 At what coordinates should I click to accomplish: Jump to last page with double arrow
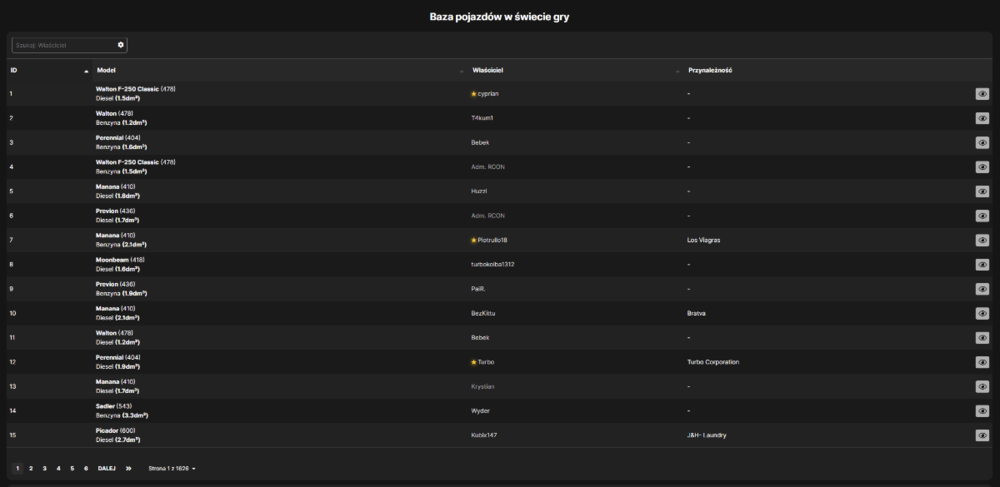128,469
